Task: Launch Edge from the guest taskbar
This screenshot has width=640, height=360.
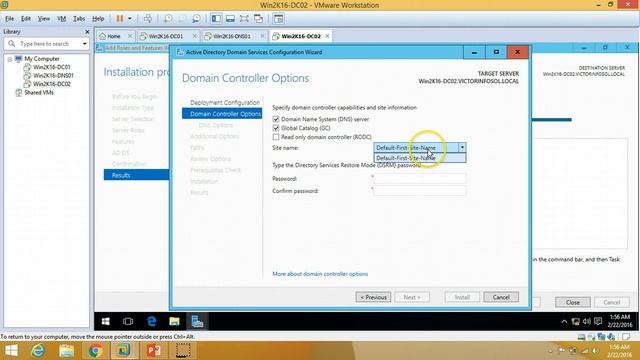Action: point(151,322)
